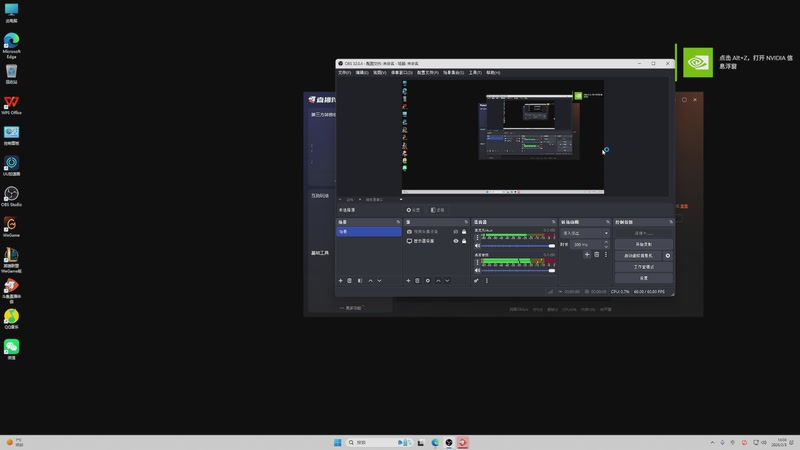Select the highlighted scene in Scenes list
The height and width of the screenshot is (450, 800).
click(x=368, y=232)
